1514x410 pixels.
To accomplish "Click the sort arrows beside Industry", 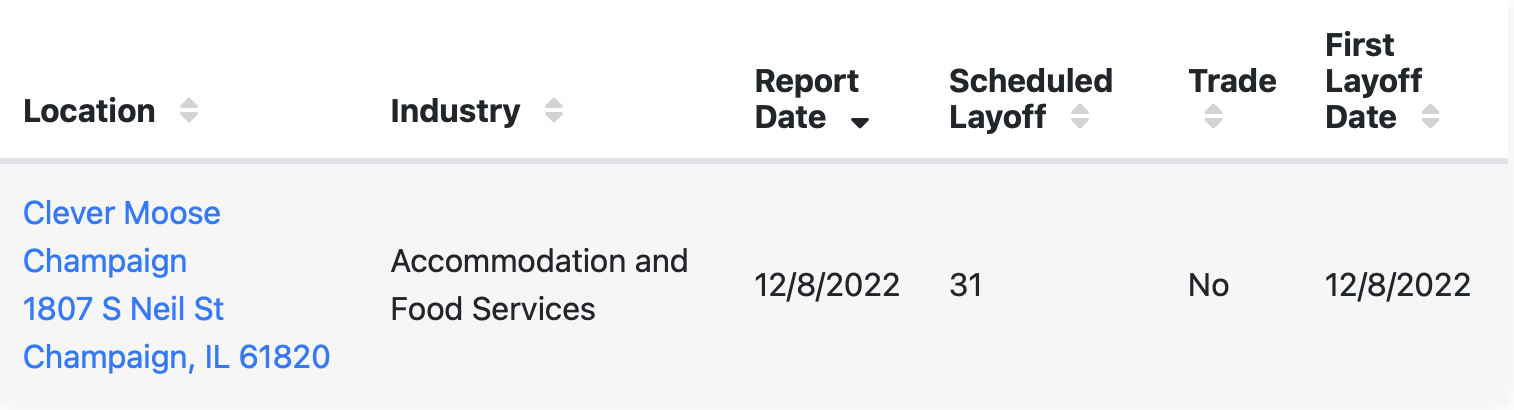I will [x=554, y=111].
